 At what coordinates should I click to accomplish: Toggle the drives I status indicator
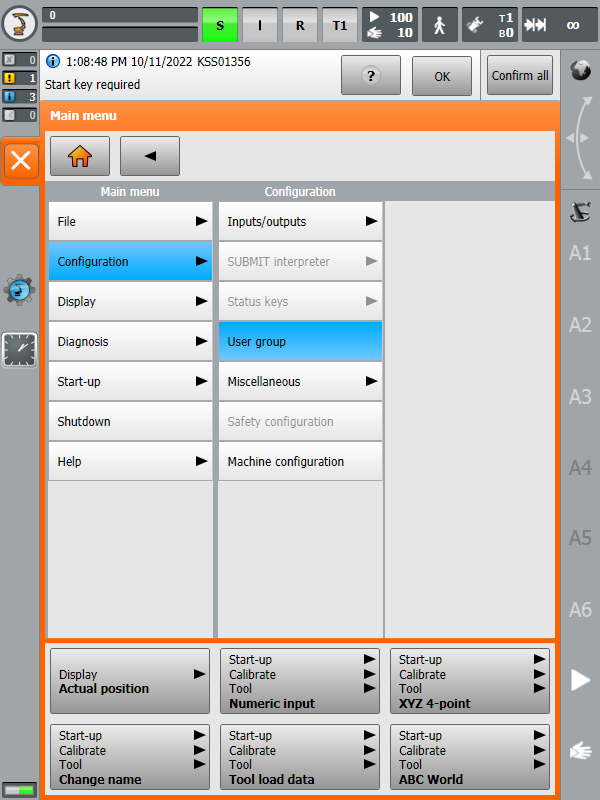260,24
